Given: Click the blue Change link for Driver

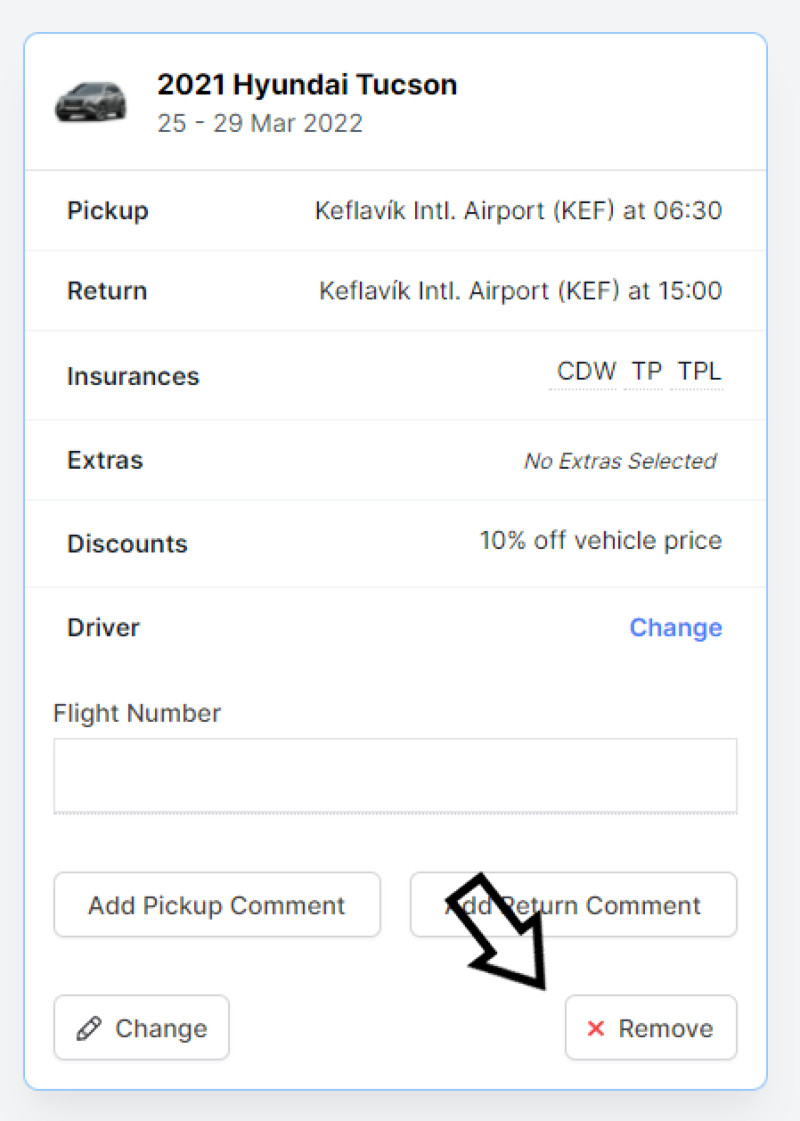Looking at the screenshot, I should (676, 628).
